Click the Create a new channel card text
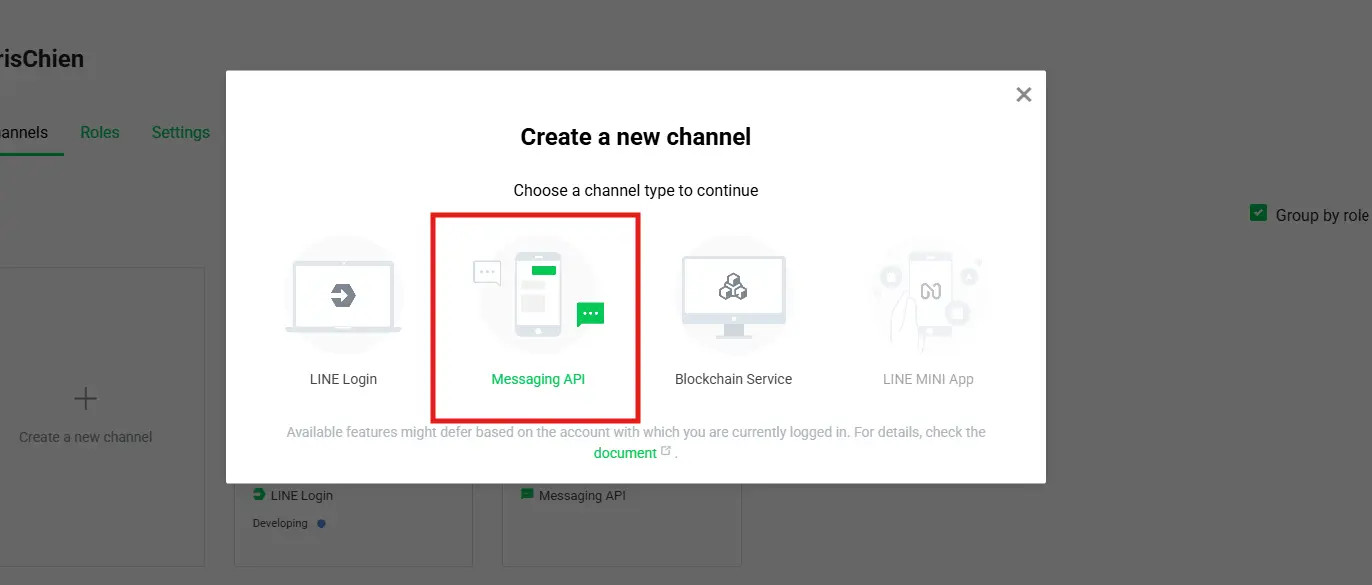 click(86, 437)
